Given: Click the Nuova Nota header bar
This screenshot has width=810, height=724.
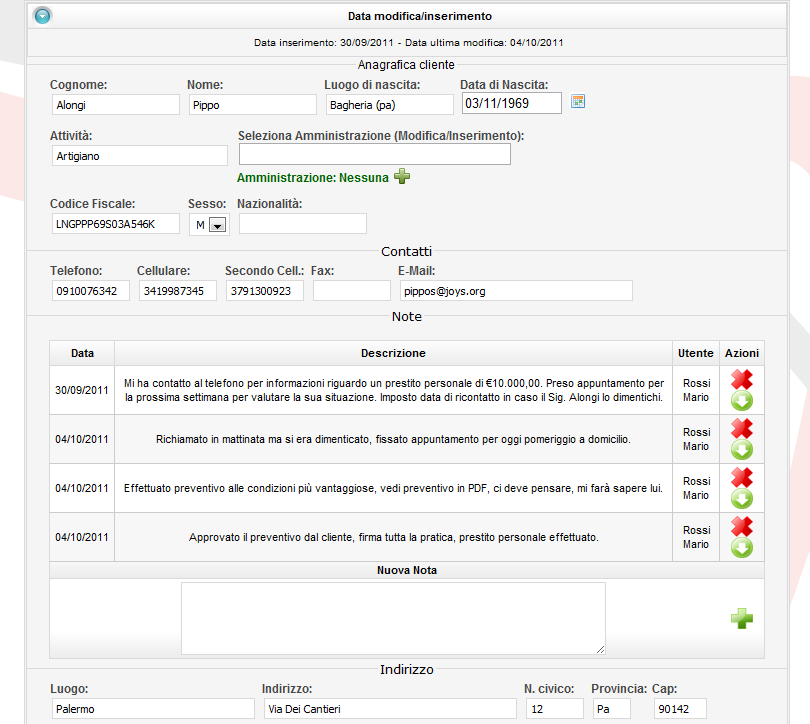Looking at the screenshot, I should click(407, 570).
